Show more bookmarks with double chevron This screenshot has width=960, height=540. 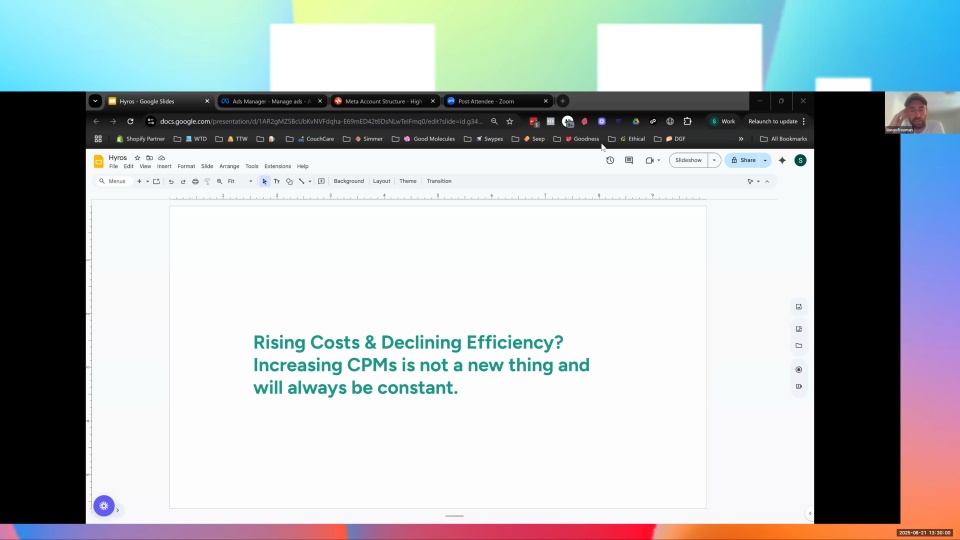741,139
